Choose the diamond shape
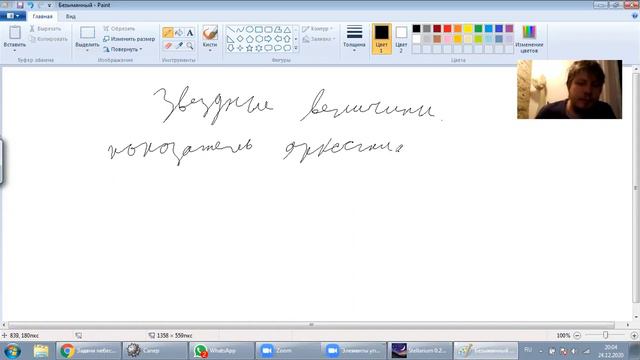640x360 pixels. point(240,39)
